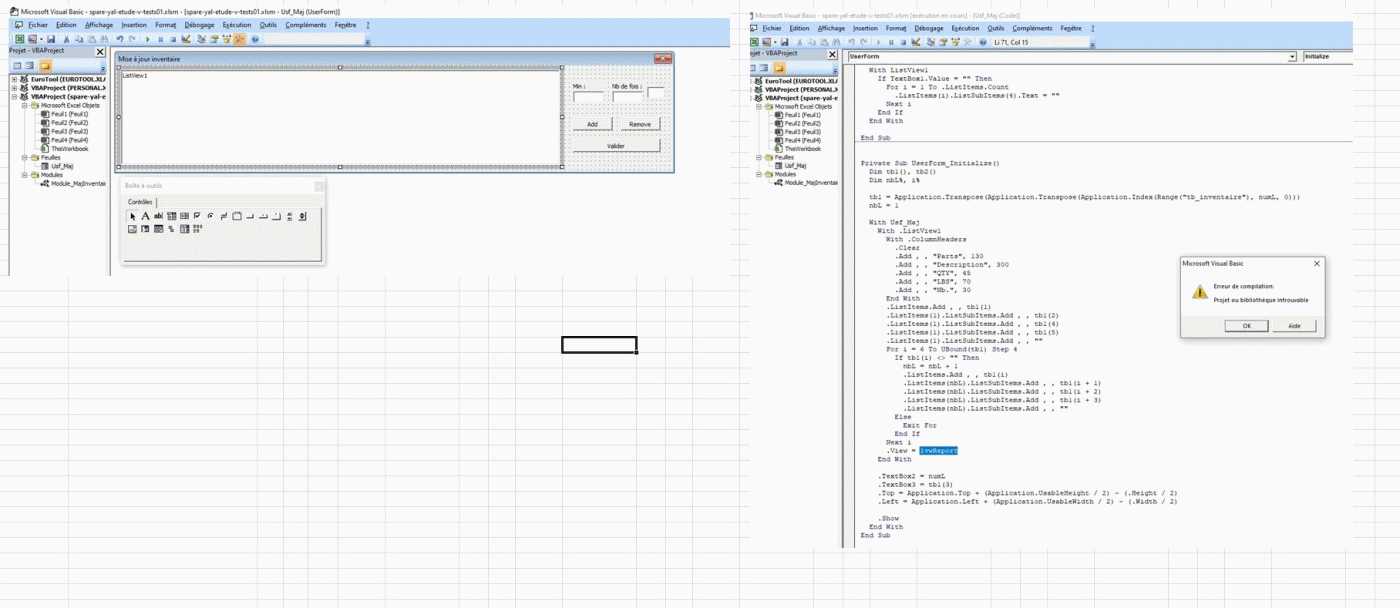1400x608 pixels.
Task: Open the UserForm object dropdown arrow
Action: (x=1292, y=57)
